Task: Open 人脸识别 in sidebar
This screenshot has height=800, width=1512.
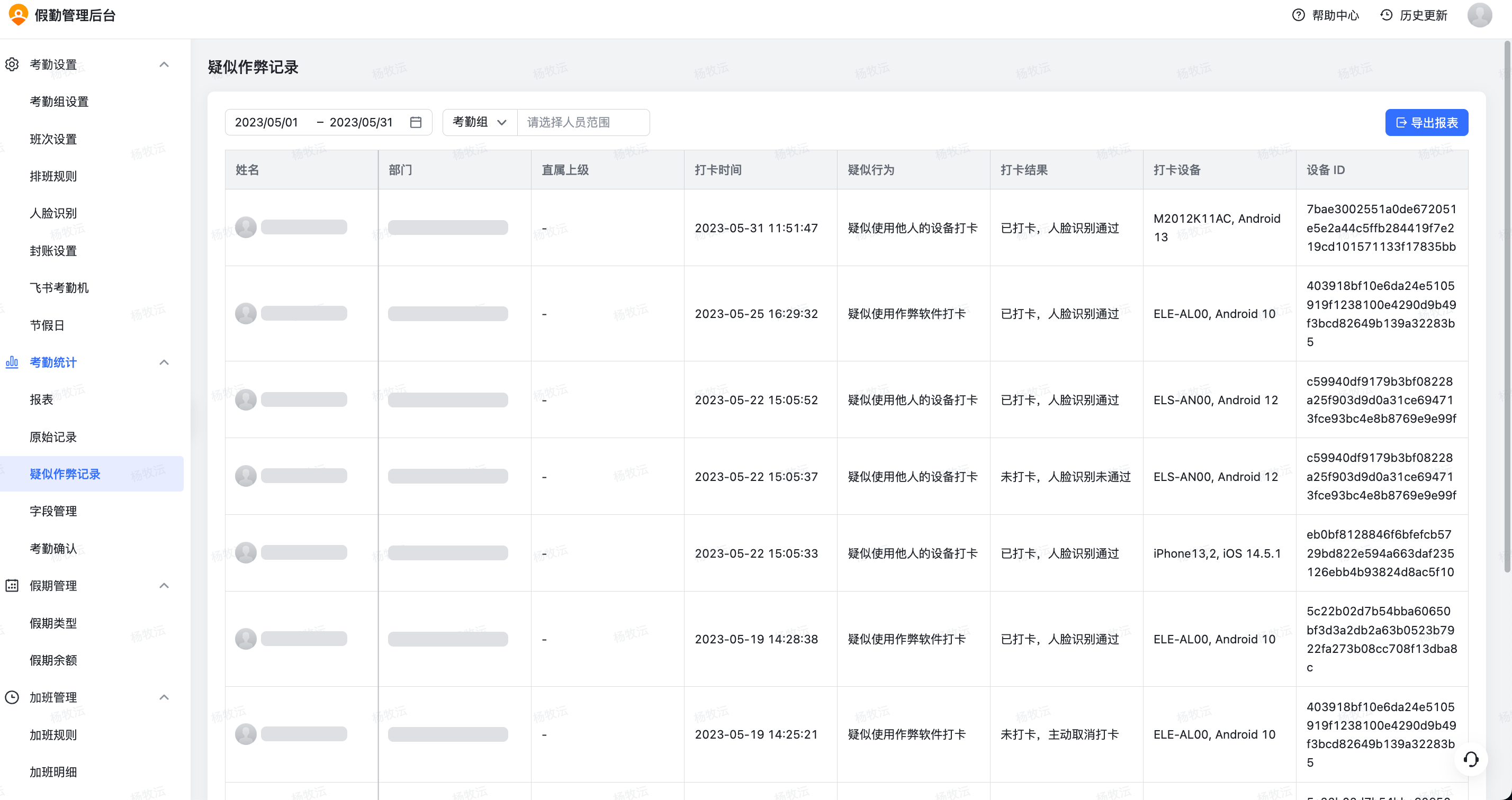Action: pyautogui.click(x=53, y=213)
